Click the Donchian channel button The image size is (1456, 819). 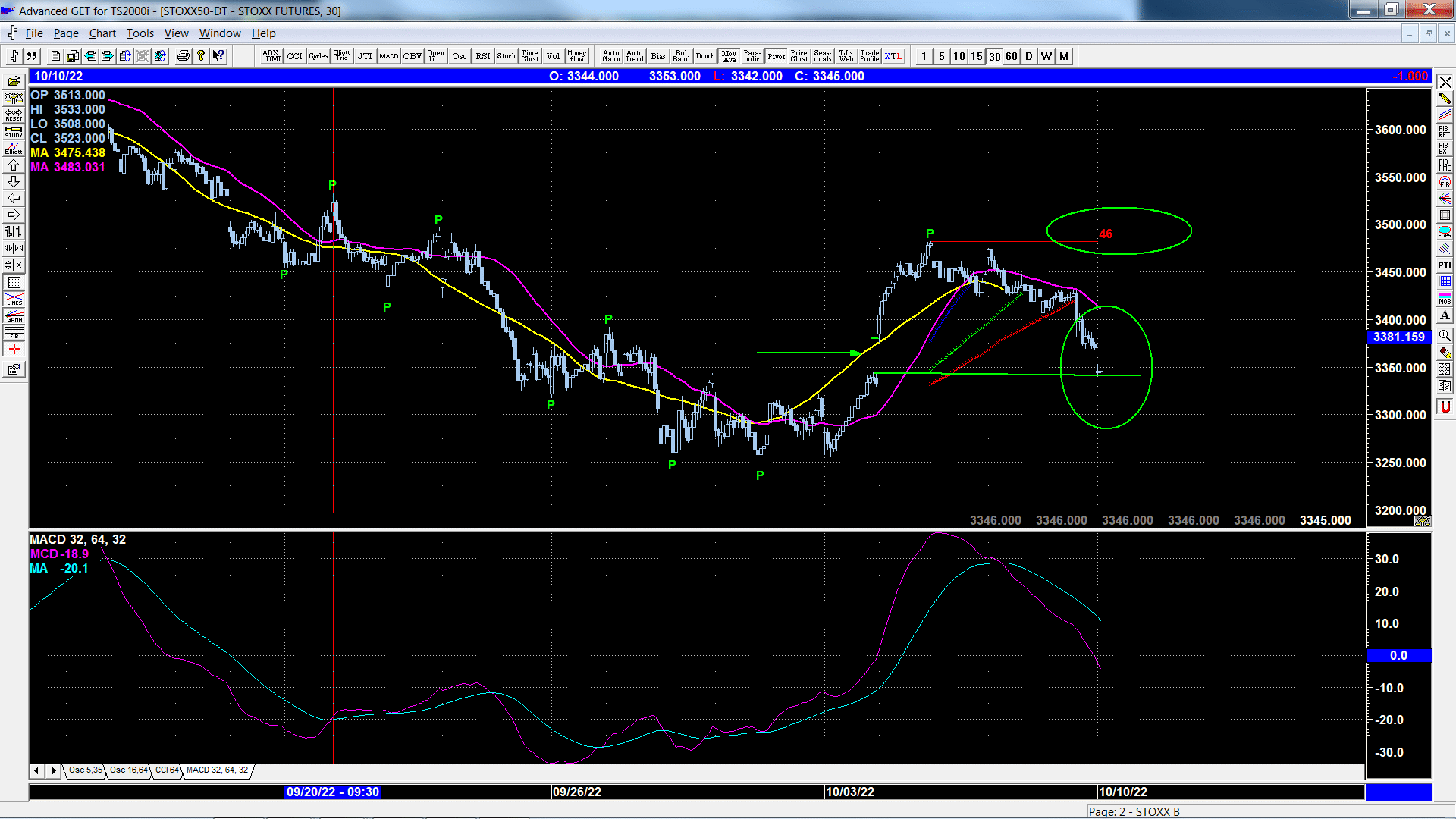point(704,56)
